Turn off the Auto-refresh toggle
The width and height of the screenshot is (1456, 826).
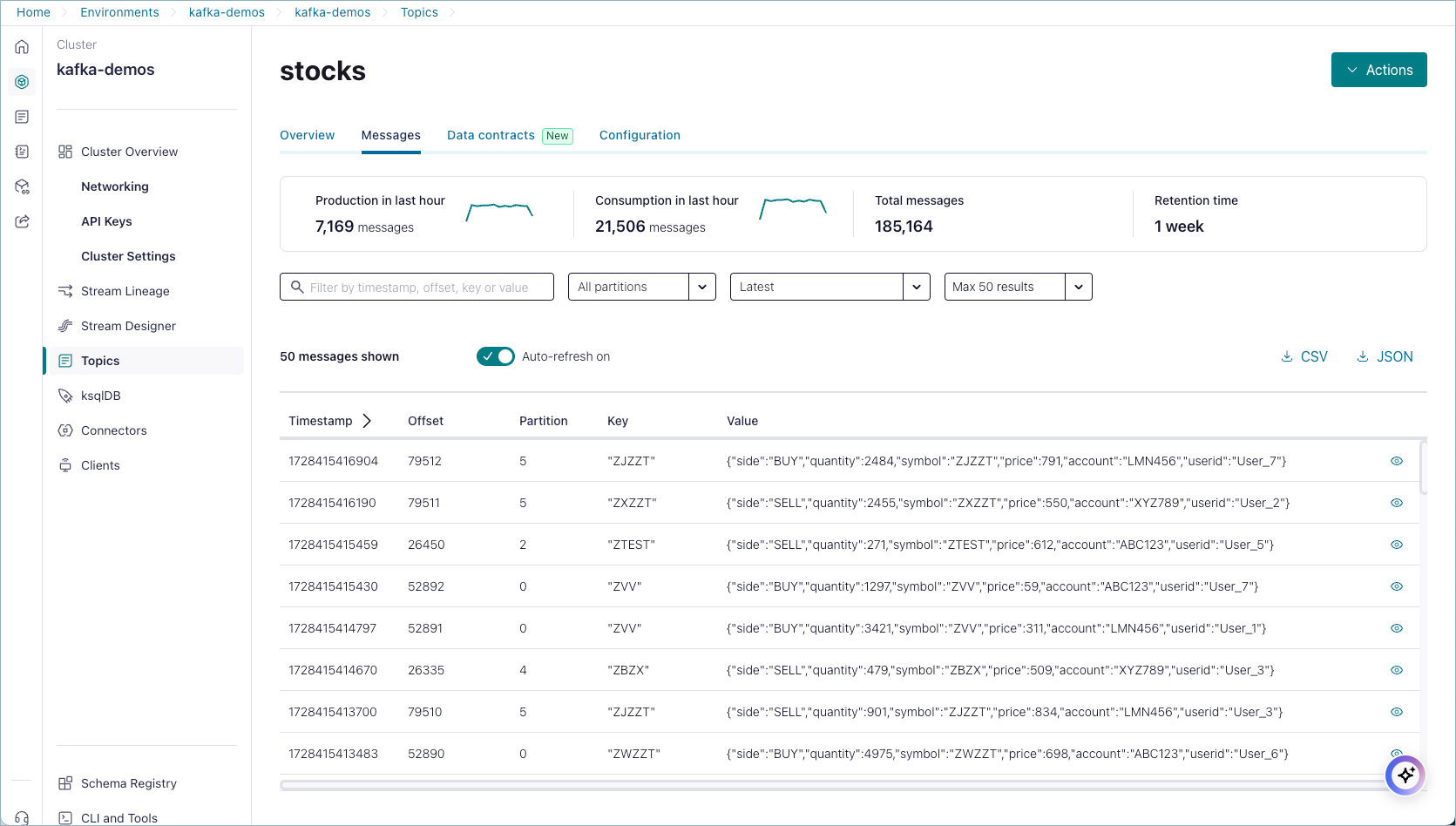495,356
